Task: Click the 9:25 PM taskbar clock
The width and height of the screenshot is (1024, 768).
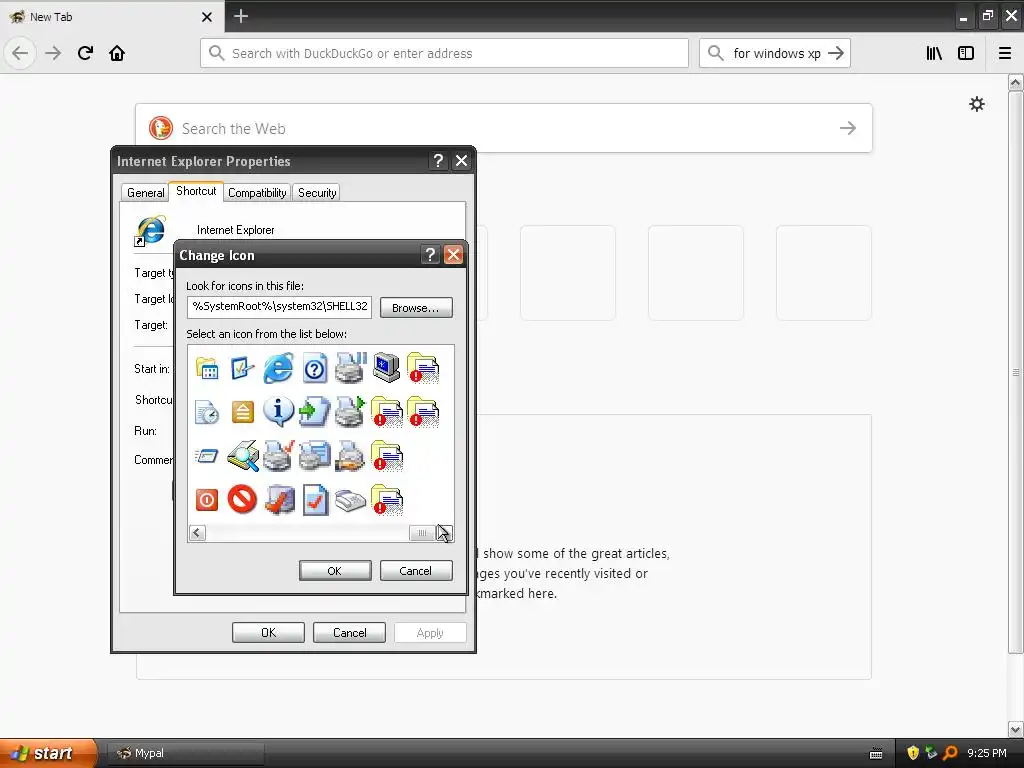Action: 987,753
